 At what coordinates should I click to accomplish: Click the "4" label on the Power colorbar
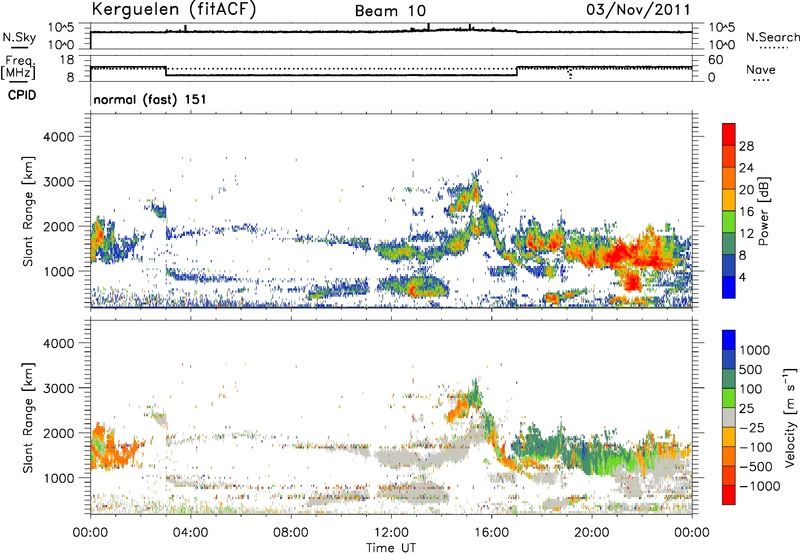(x=742, y=277)
